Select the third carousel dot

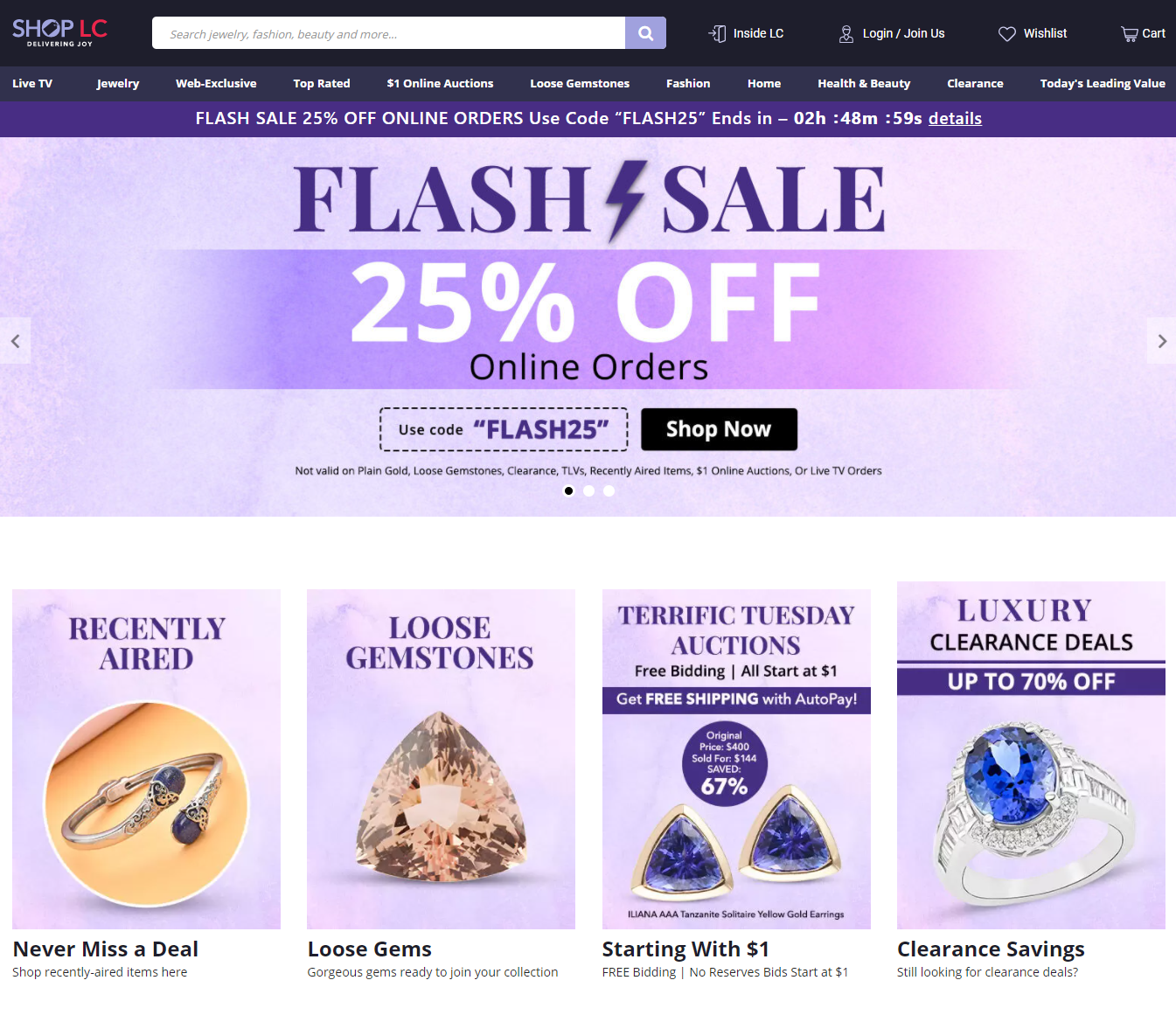tap(609, 490)
